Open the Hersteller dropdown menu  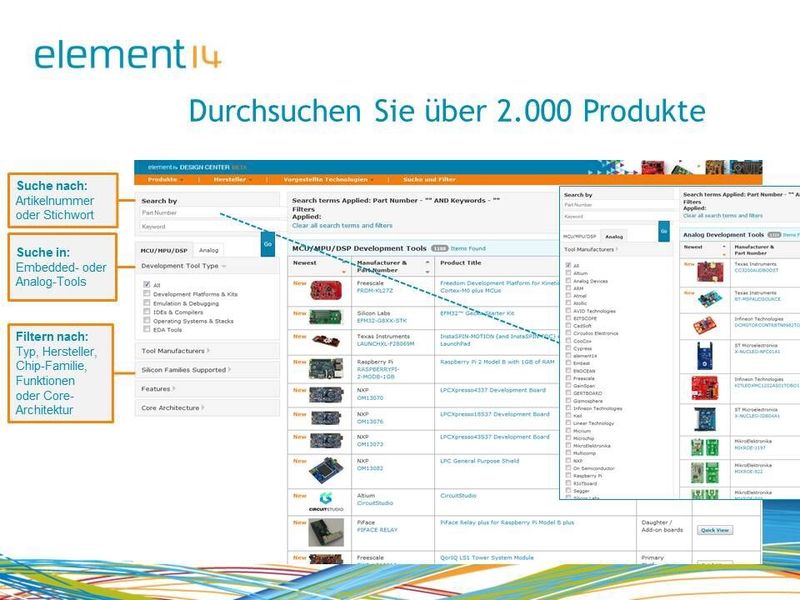point(232,180)
